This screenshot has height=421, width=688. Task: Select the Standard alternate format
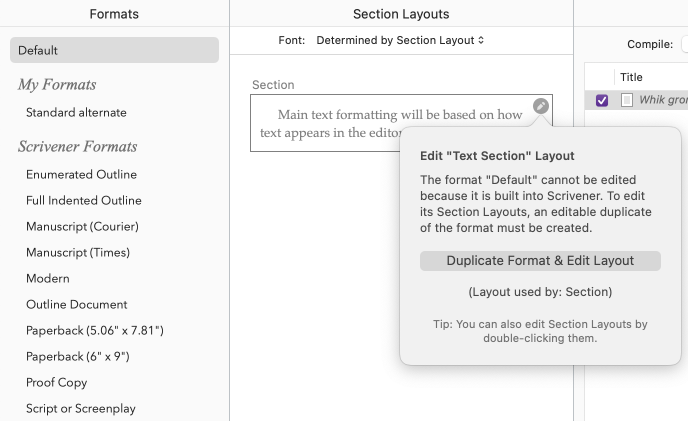click(x=76, y=113)
